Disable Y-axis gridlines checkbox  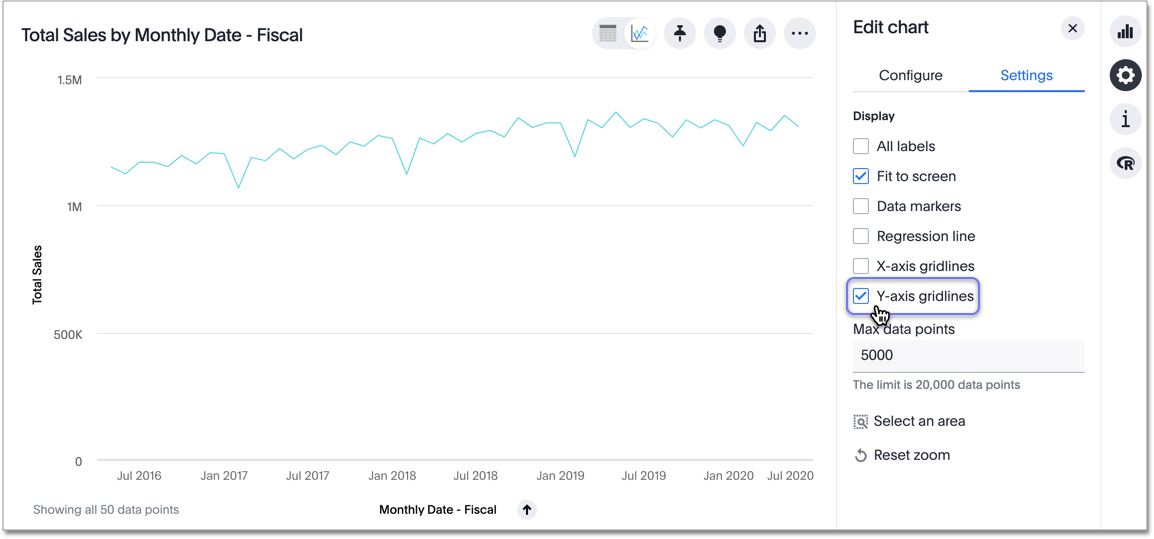[x=861, y=296]
